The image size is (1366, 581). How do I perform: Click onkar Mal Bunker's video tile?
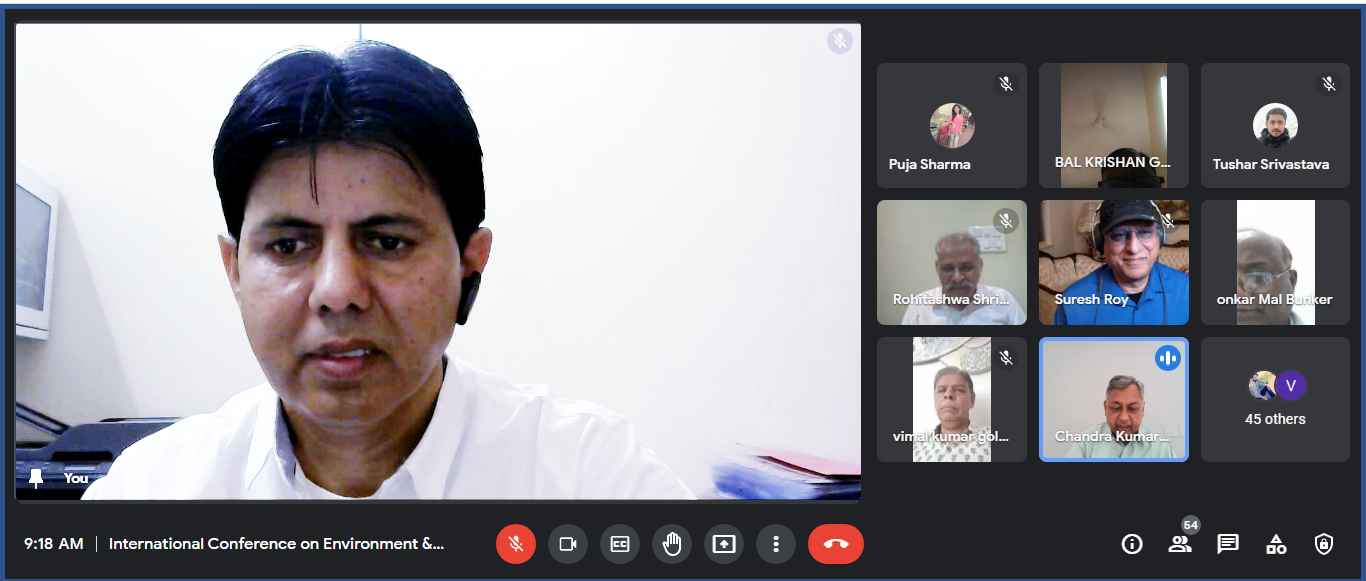1276,262
